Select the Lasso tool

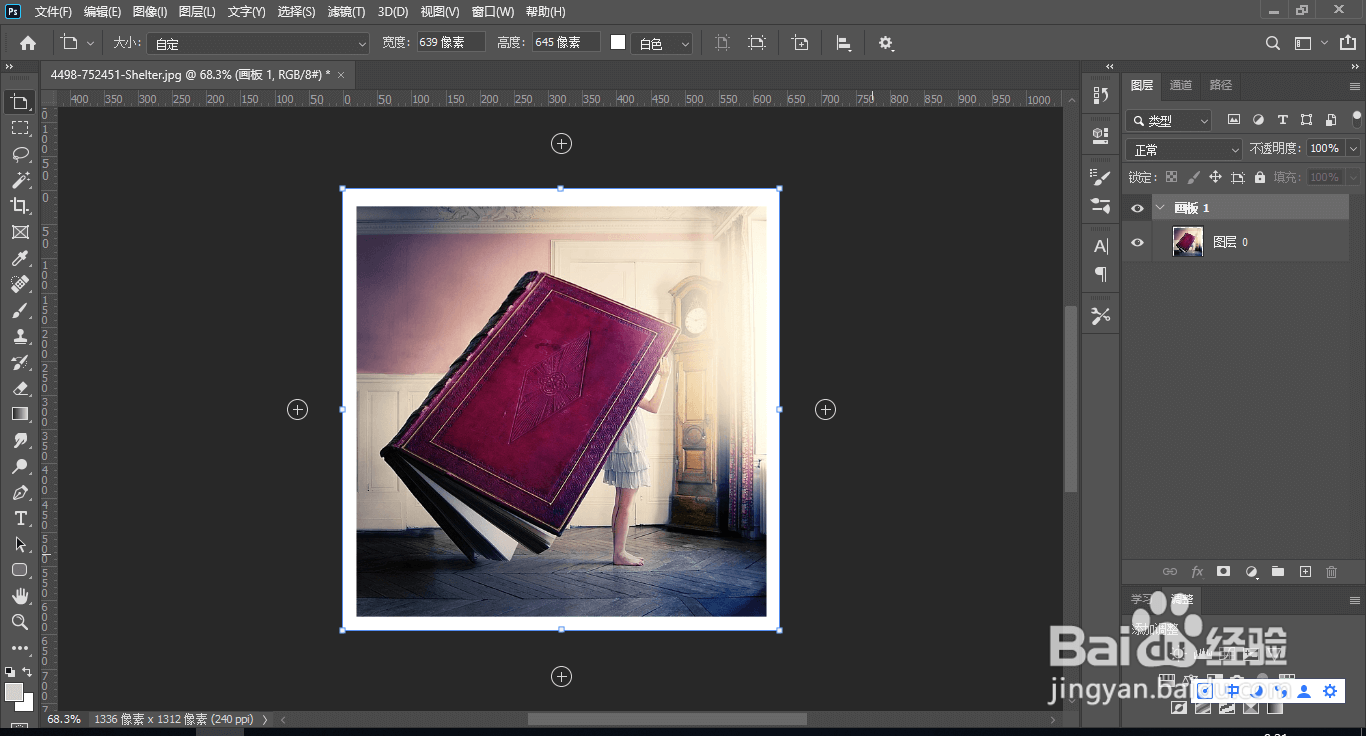tap(20, 154)
